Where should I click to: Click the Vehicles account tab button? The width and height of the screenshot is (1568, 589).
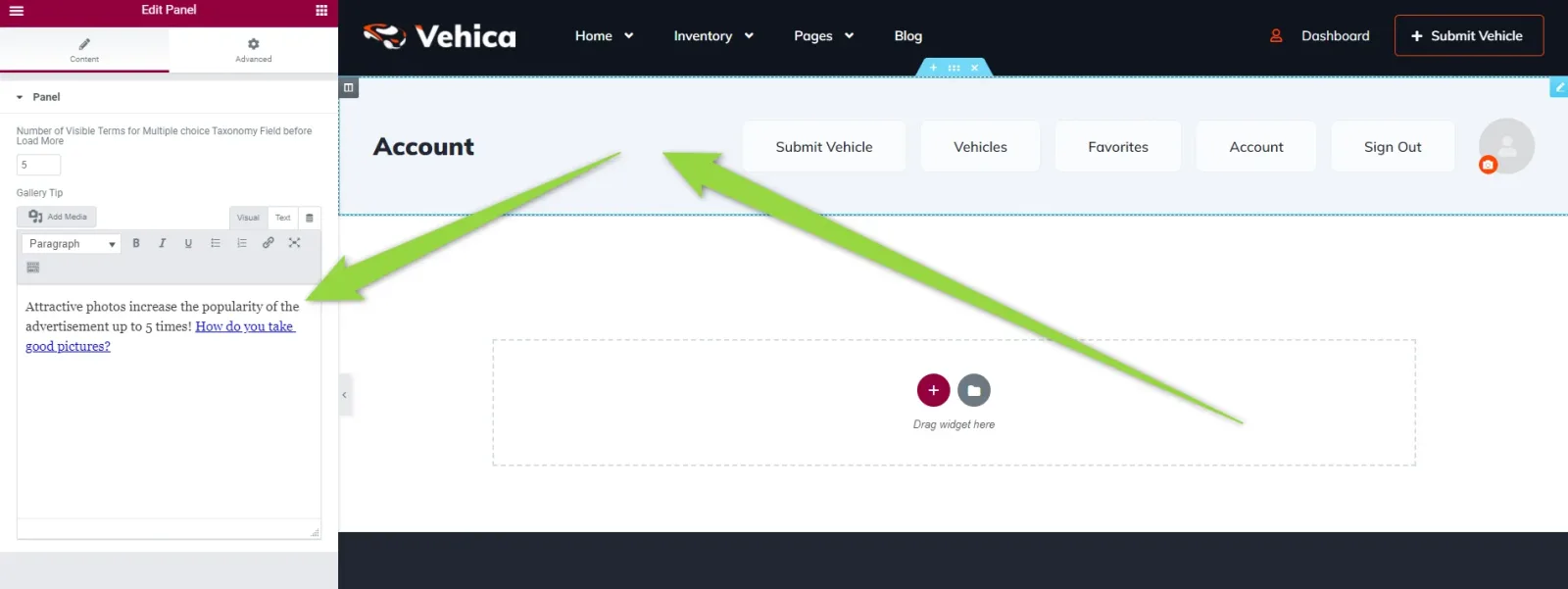coord(980,147)
